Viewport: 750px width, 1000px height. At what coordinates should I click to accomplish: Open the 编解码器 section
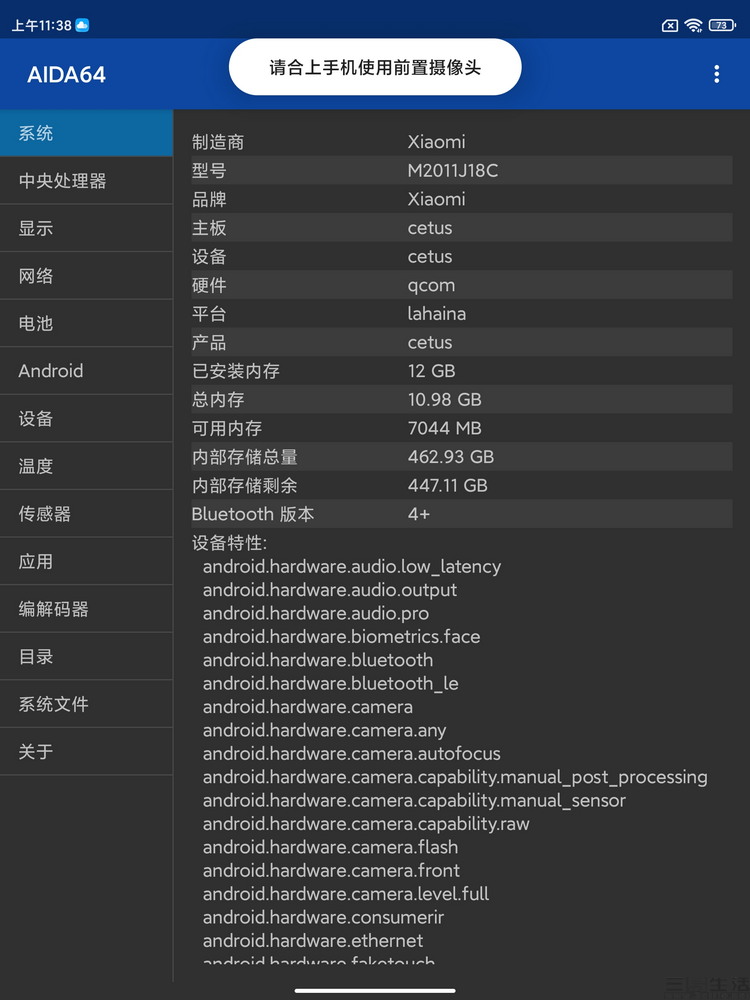[86, 609]
